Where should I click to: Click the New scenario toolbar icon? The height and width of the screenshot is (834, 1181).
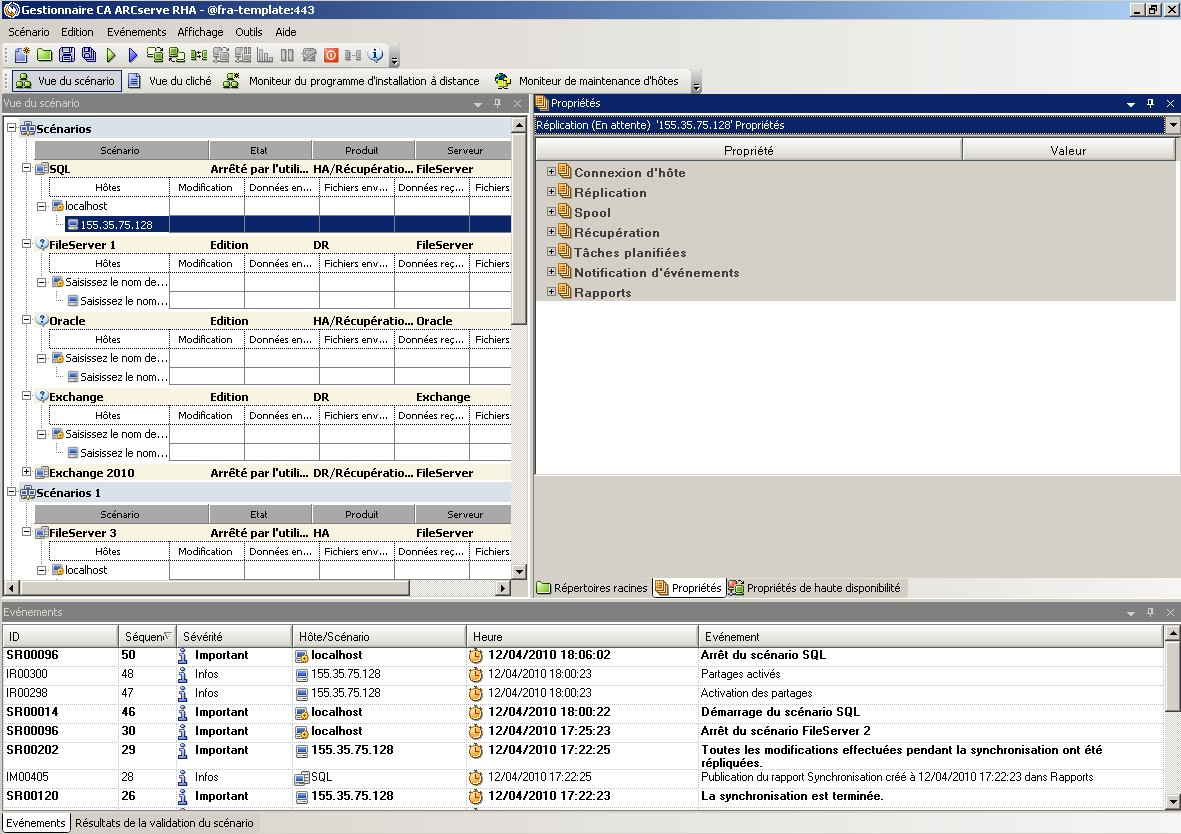click(x=21, y=55)
